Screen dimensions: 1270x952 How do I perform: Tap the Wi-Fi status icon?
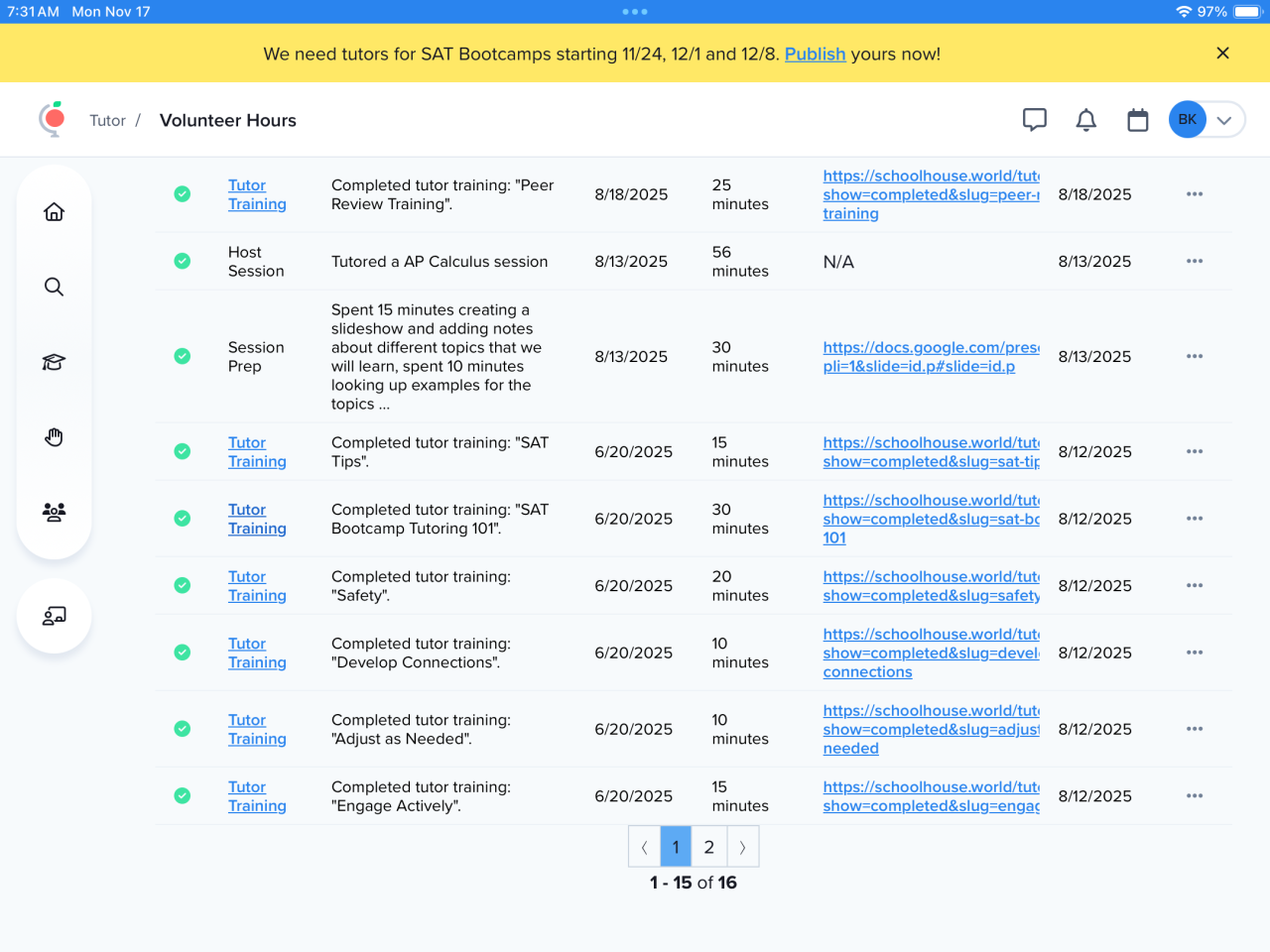click(x=1184, y=12)
